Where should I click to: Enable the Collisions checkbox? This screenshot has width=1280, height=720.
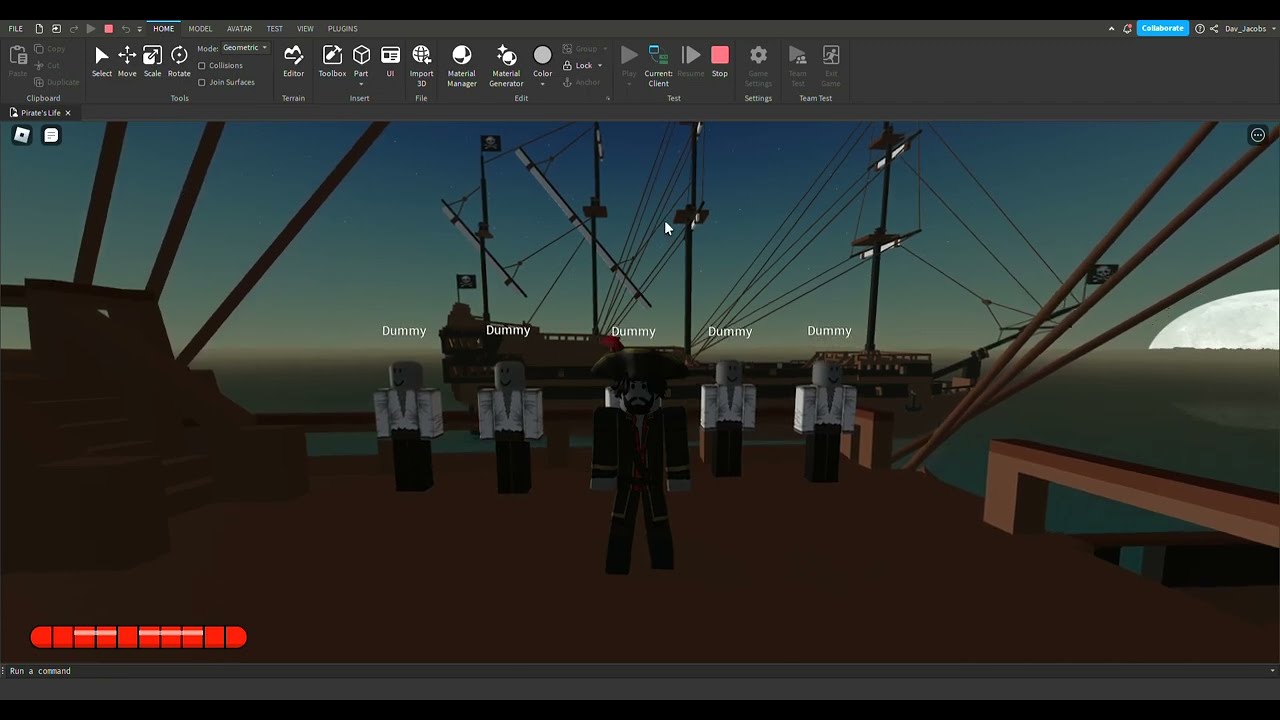click(x=202, y=66)
